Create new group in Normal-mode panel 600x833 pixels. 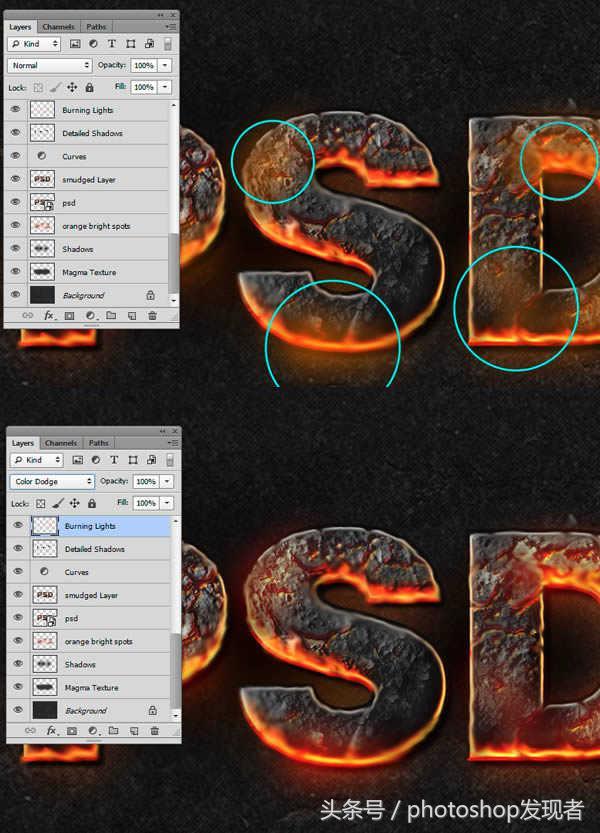pyautogui.click(x=111, y=316)
